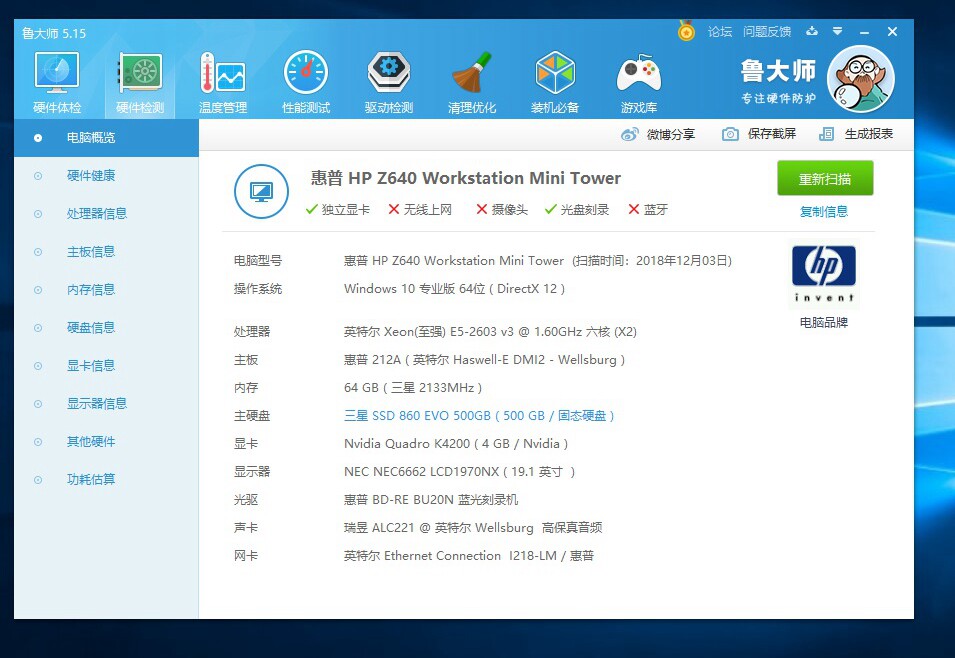955x658 pixels.
Task: Select 硬盘信息 in the sidebar
Action: [107, 327]
